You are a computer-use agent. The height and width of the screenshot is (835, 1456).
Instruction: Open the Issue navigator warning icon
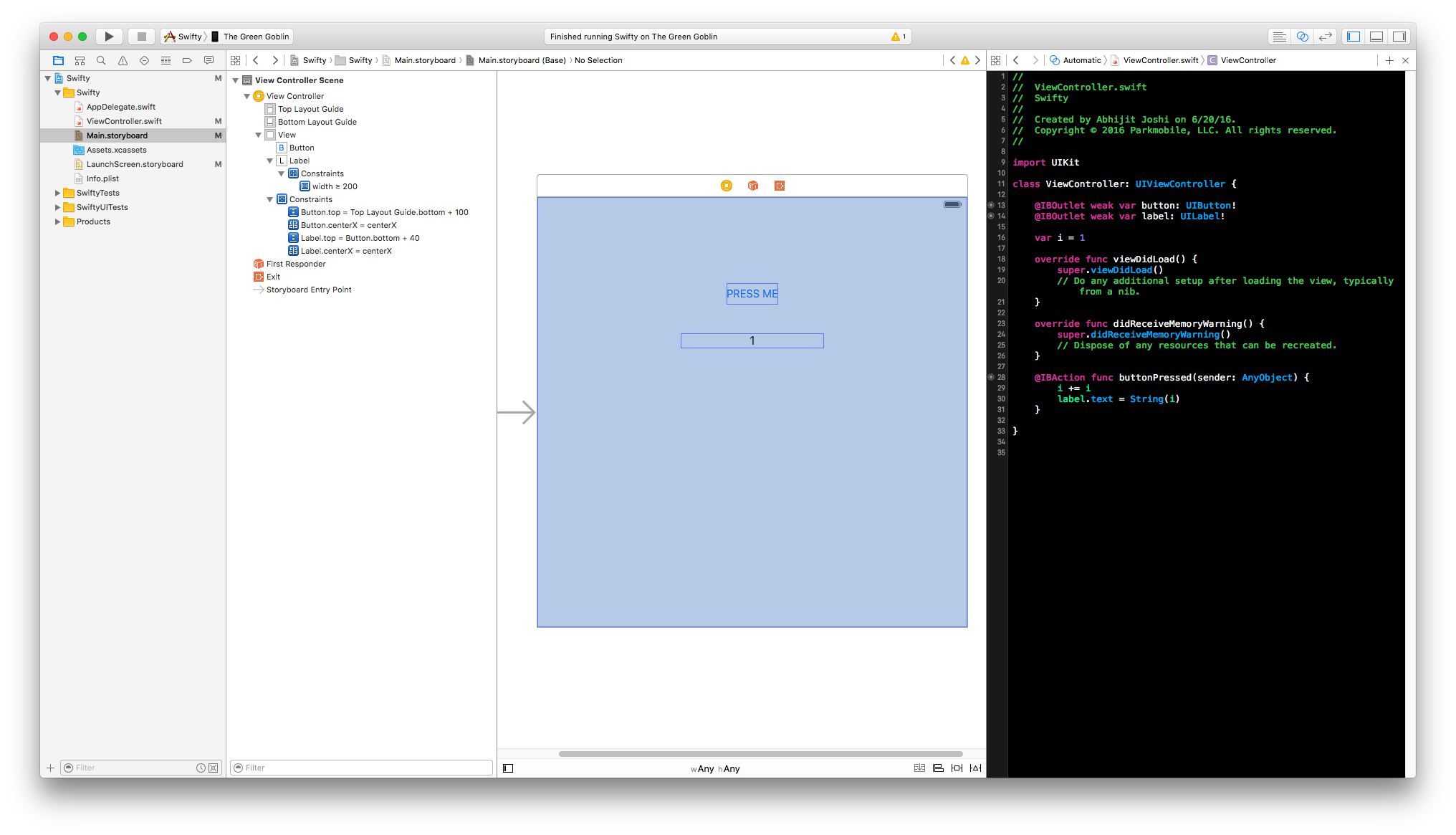pos(123,60)
